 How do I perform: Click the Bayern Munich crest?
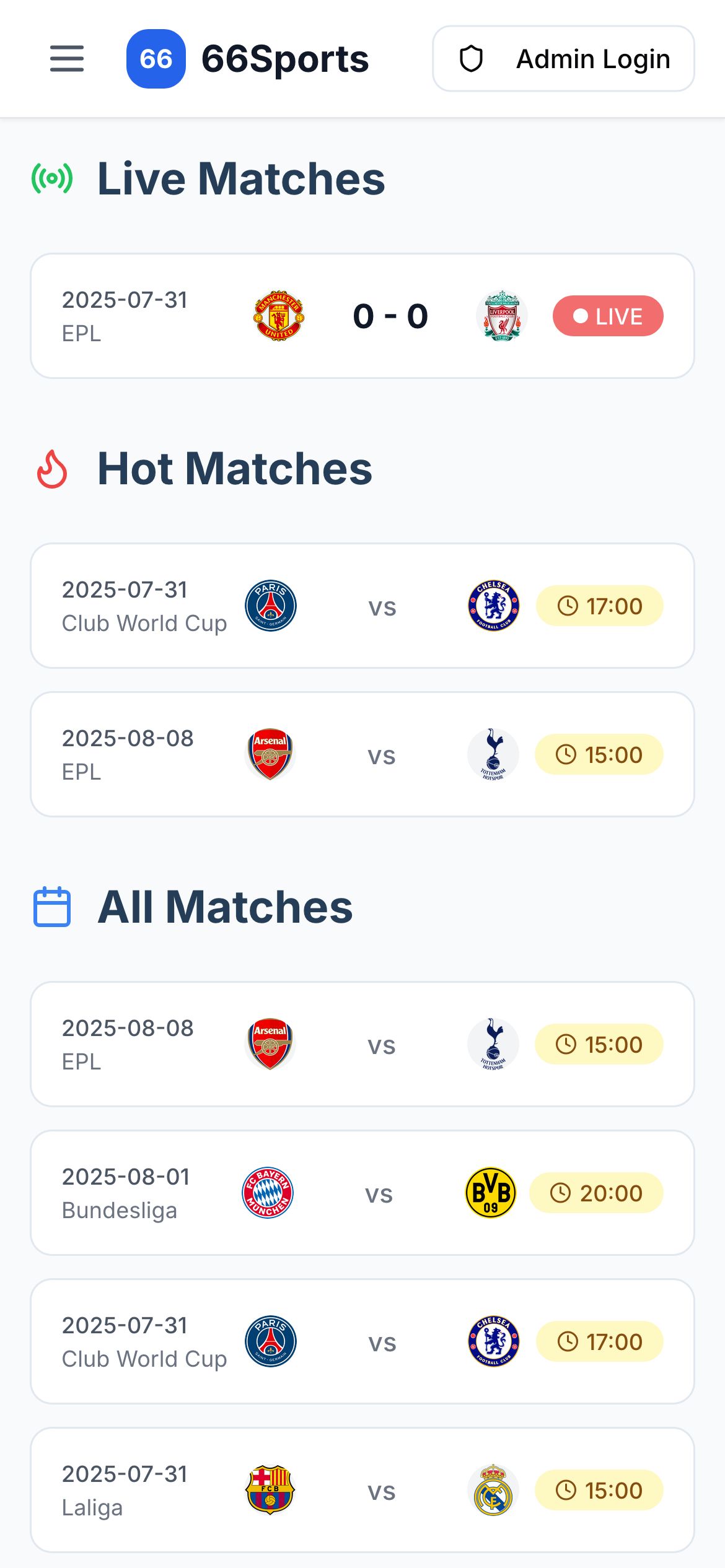pyautogui.click(x=268, y=1193)
